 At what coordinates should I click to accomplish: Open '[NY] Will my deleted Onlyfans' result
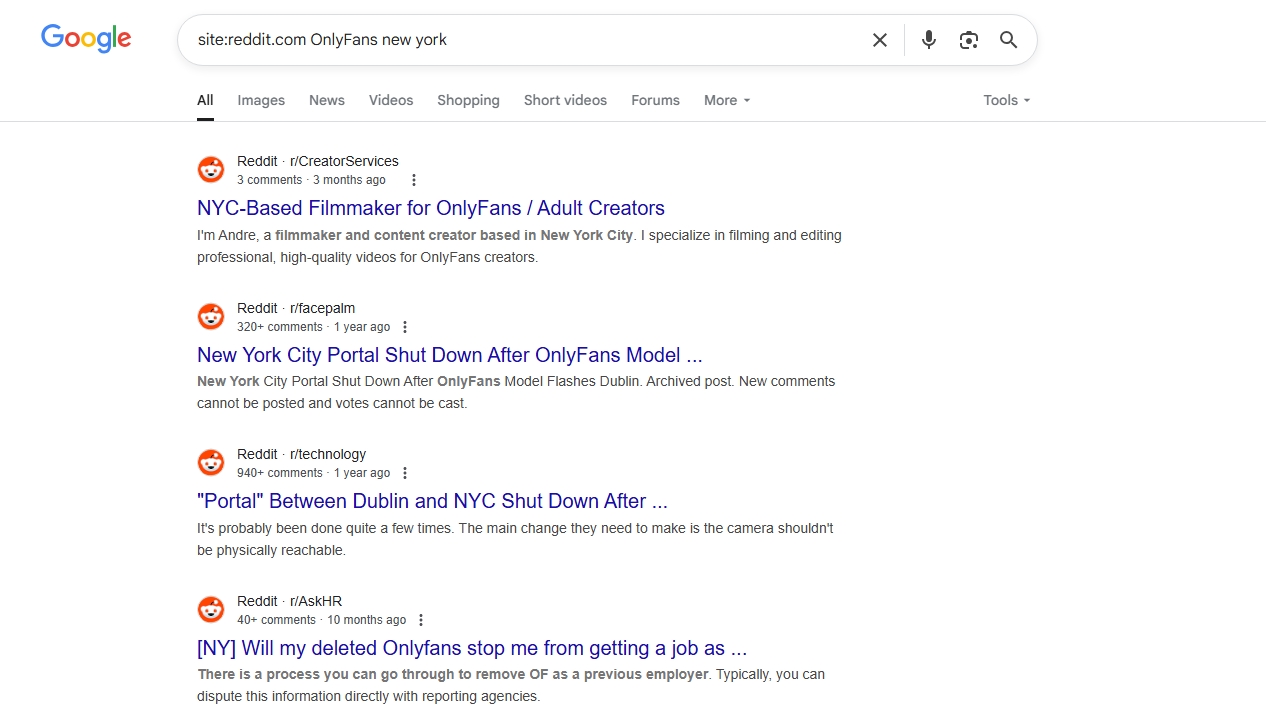tap(472, 648)
